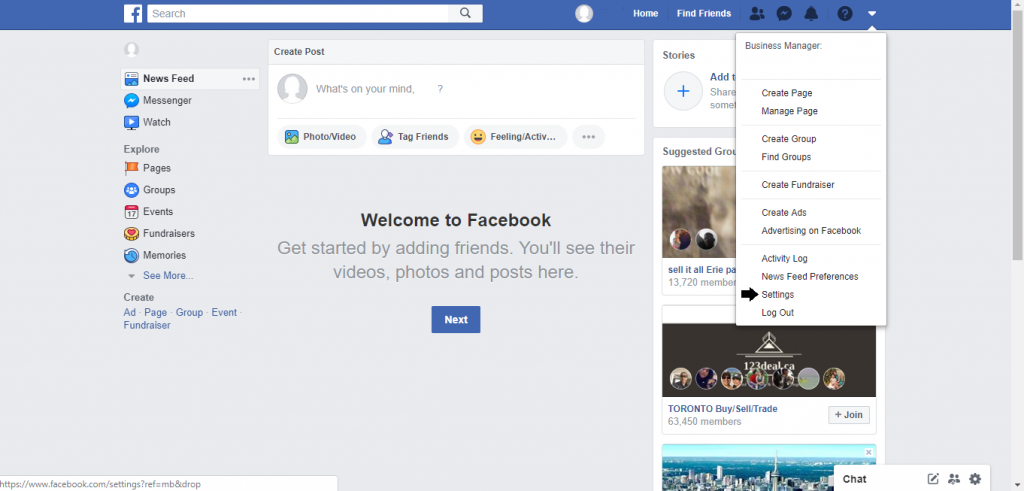Click Home link in top bar
Viewport: 1024px width, 491px height.
[x=645, y=13]
